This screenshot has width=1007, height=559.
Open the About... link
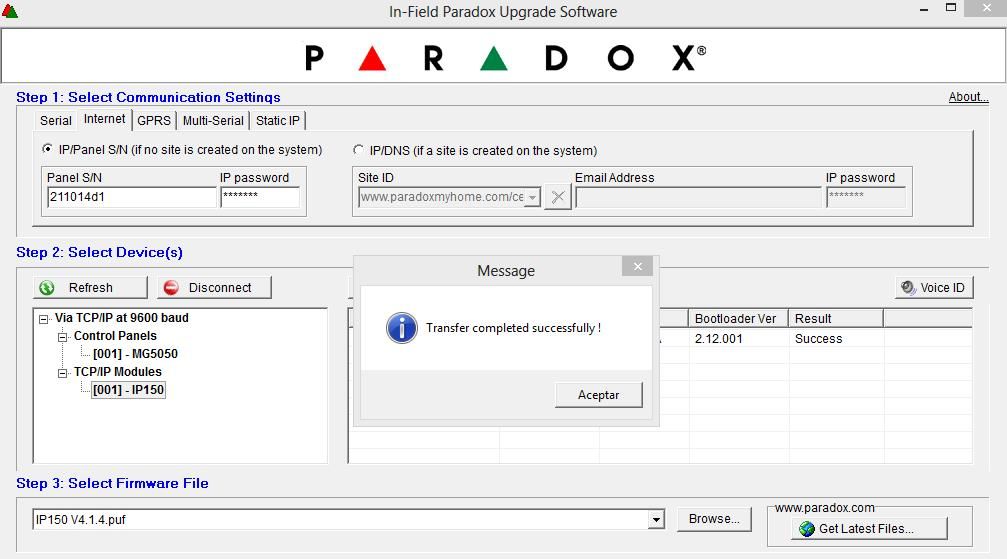coord(968,97)
